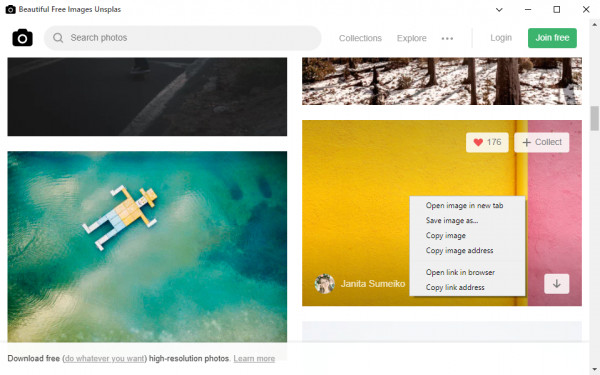This screenshot has height=375, width=600.
Task: Click the do whatever you want link
Action: 104,359
